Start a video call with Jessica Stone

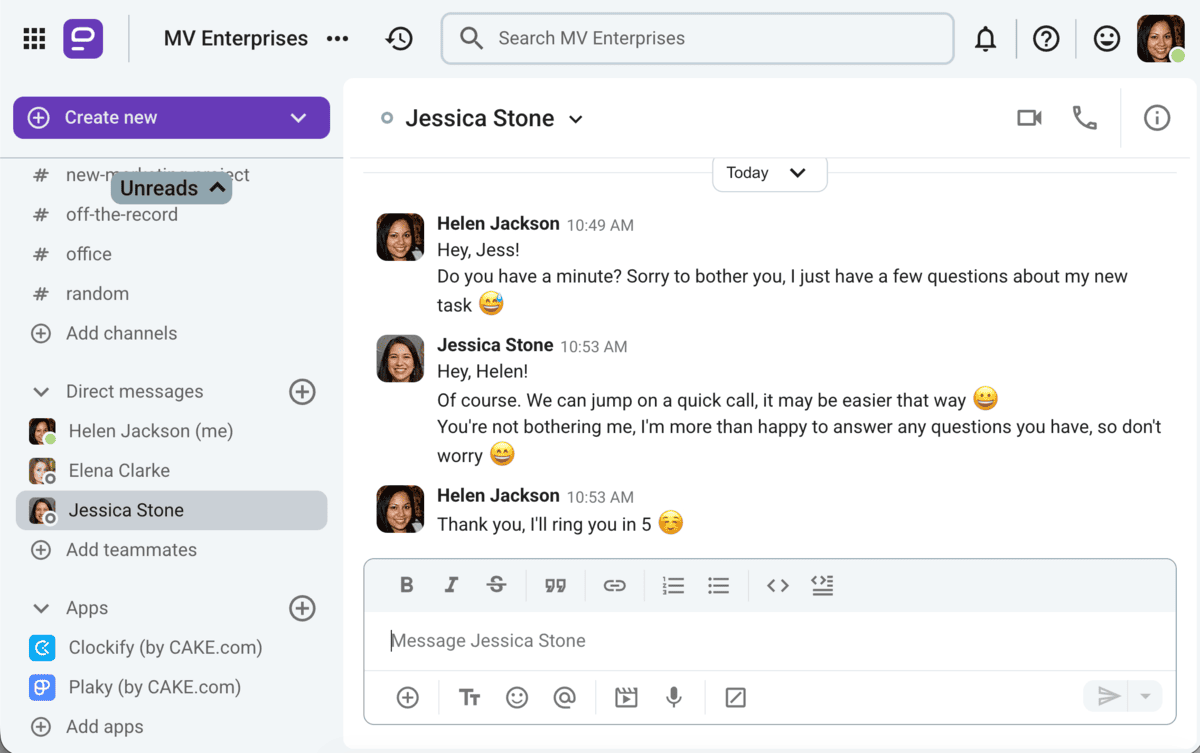1029,118
